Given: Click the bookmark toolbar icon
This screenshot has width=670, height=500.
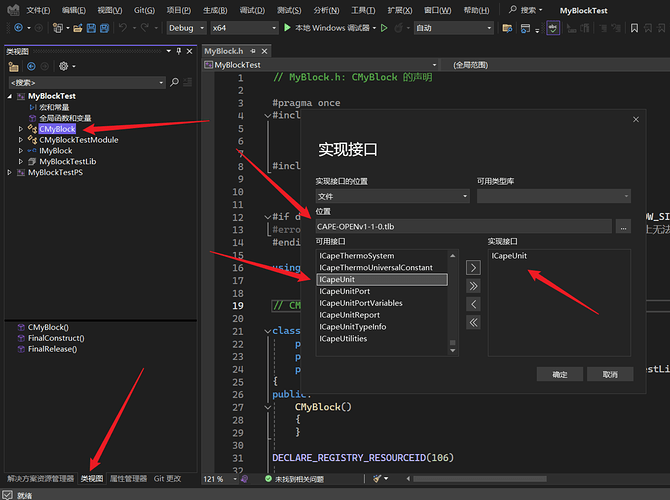Looking at the screenshot, I should (x=635, y=28).
